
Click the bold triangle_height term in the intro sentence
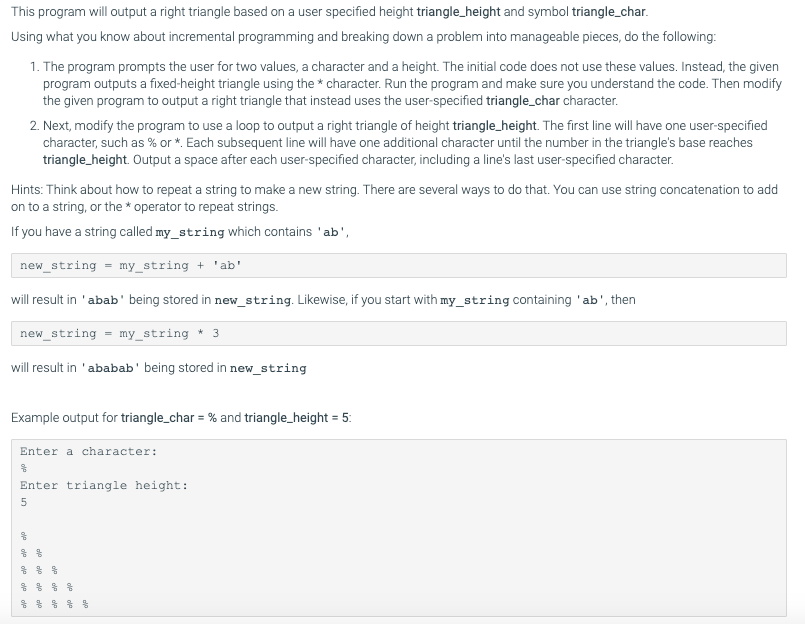click(x=458, y=12)
